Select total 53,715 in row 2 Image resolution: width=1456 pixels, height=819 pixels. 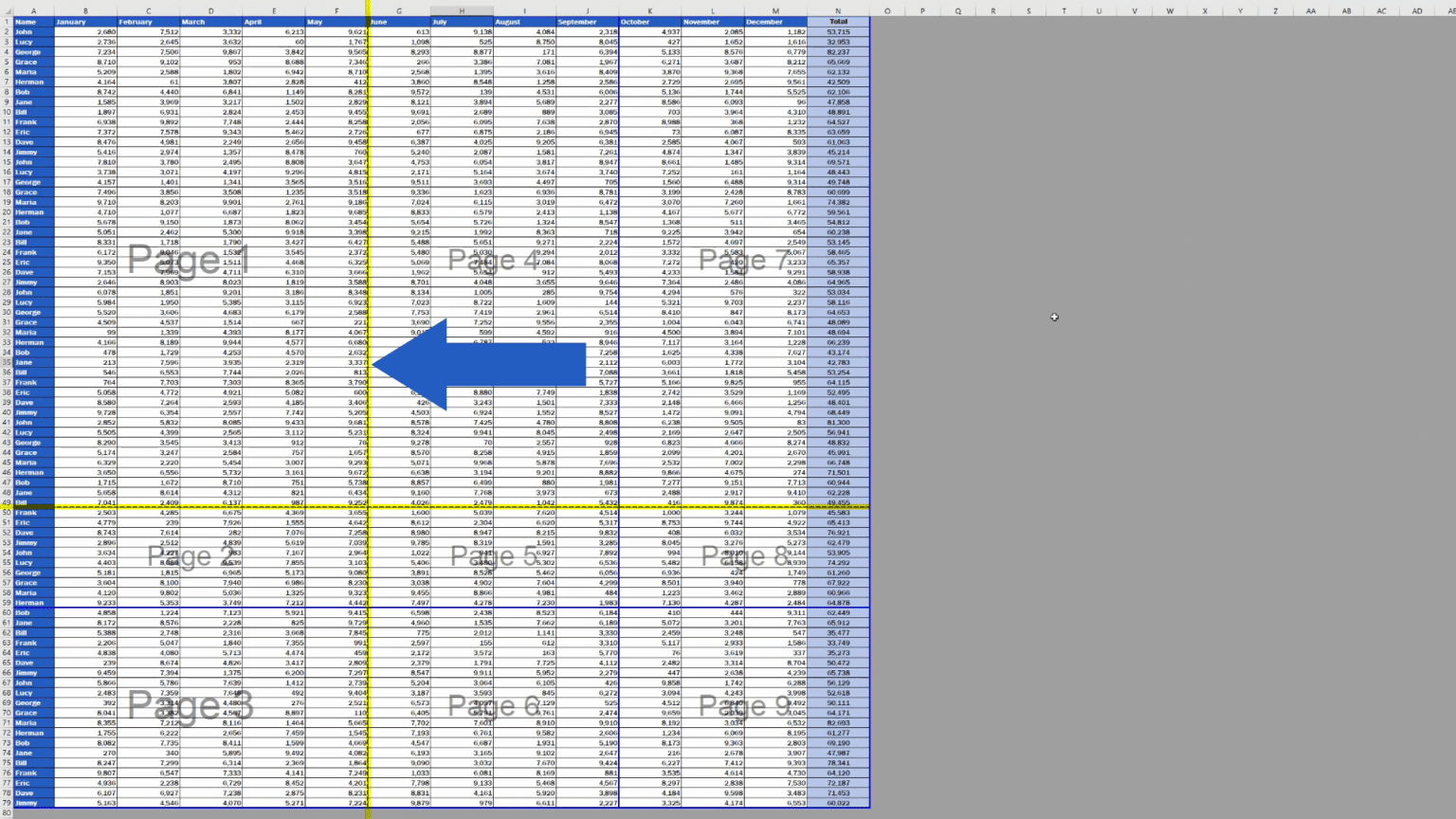point(838,32)
